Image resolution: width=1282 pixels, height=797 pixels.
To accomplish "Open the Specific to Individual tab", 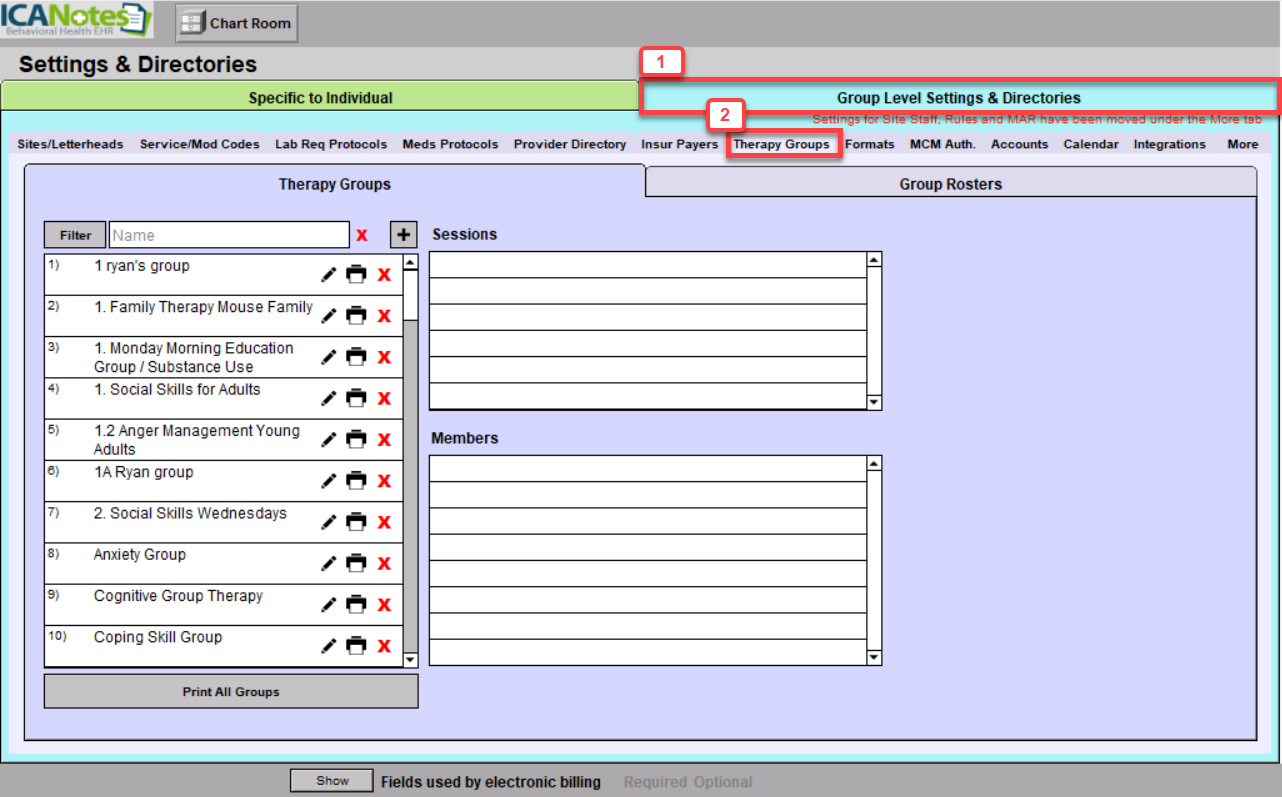I will 320,98.
